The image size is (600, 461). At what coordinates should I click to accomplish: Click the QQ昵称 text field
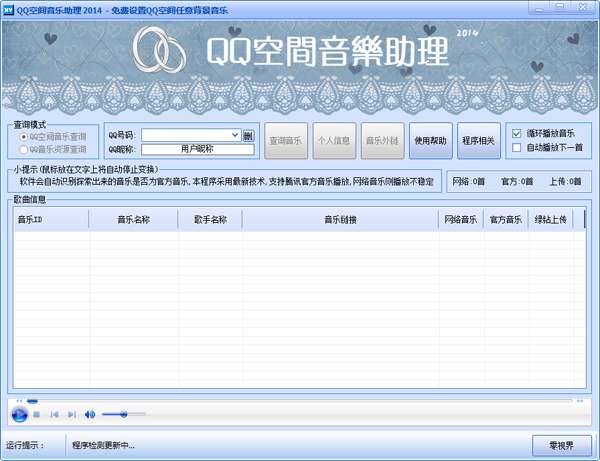[x=198, y=149]
